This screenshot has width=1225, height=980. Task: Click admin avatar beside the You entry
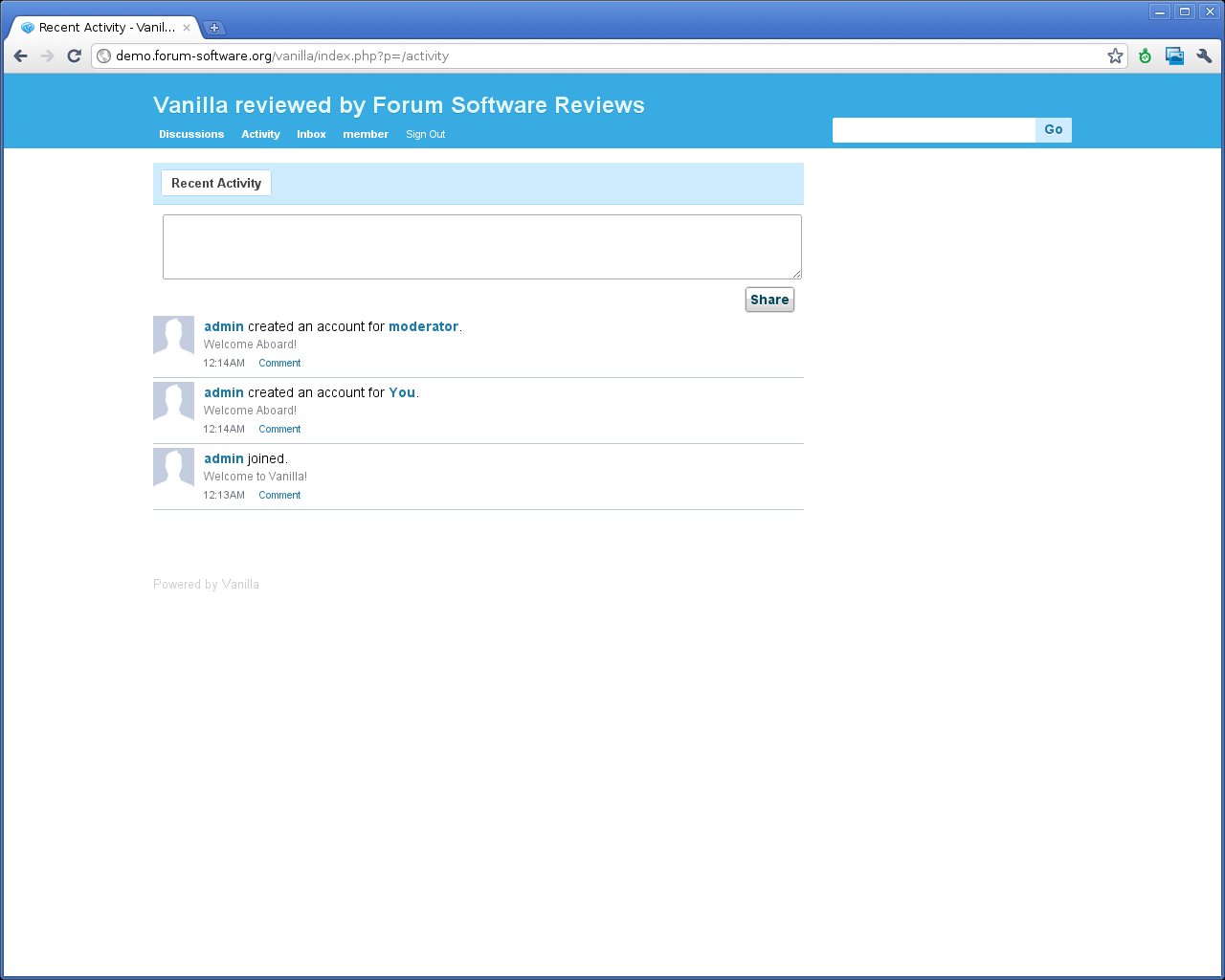(173, 402)
